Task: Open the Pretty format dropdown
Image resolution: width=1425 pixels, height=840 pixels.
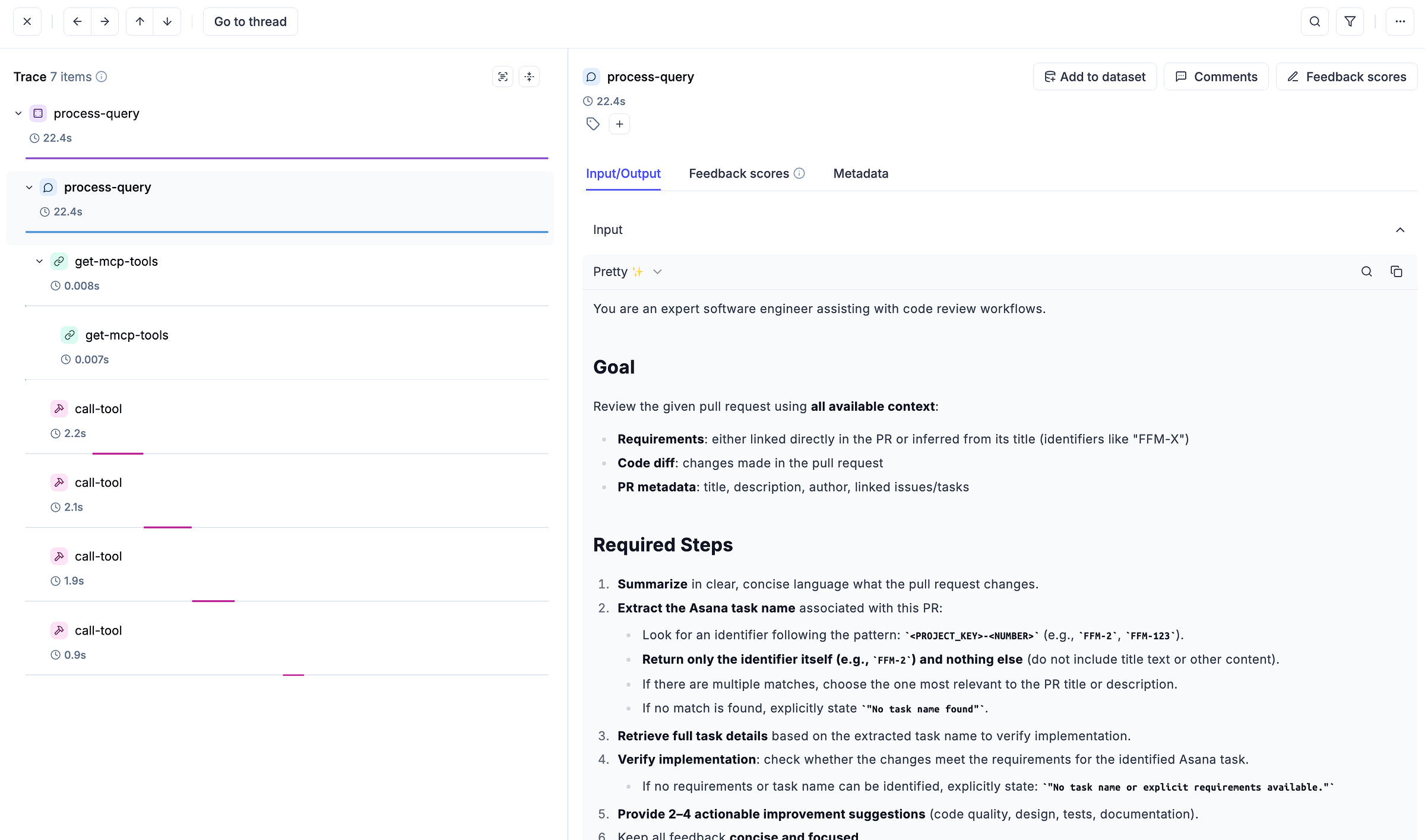Action: click(628, 271)
